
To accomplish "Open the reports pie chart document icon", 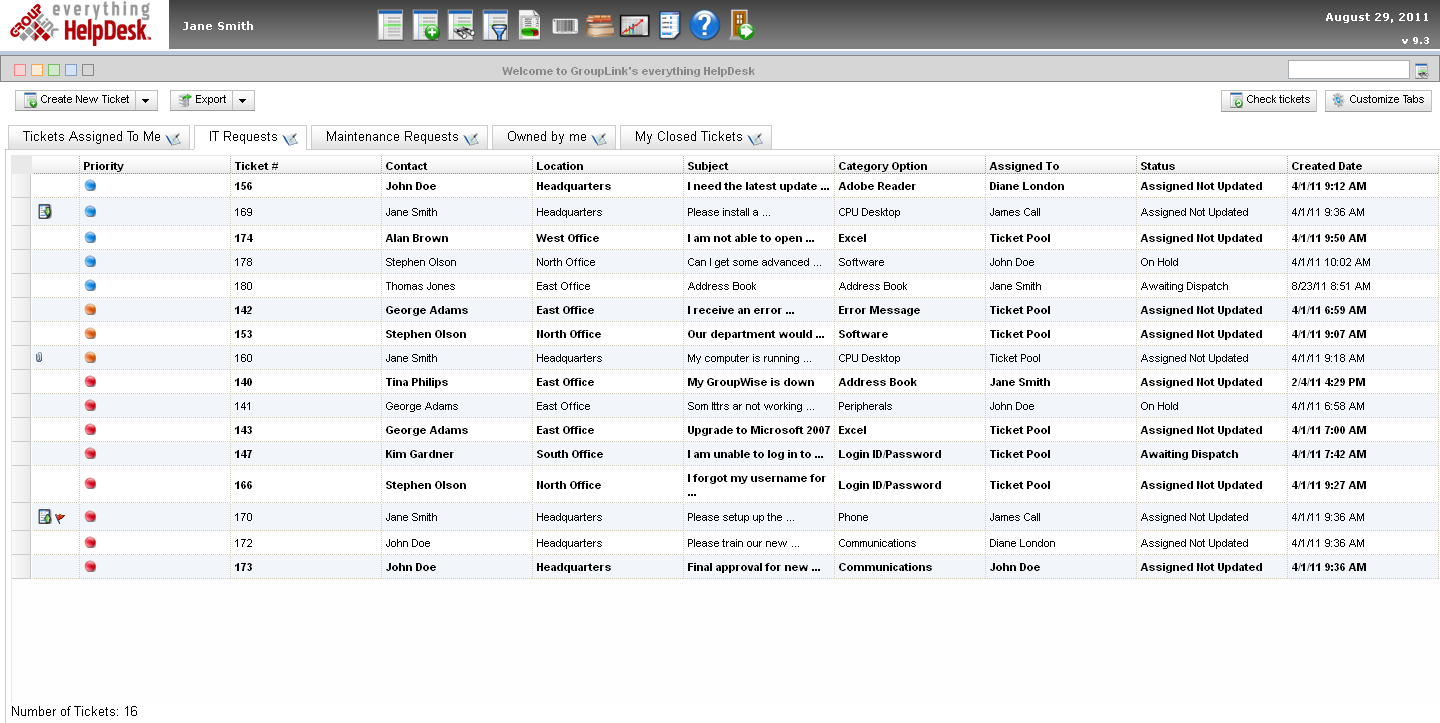I will [530, 25].
